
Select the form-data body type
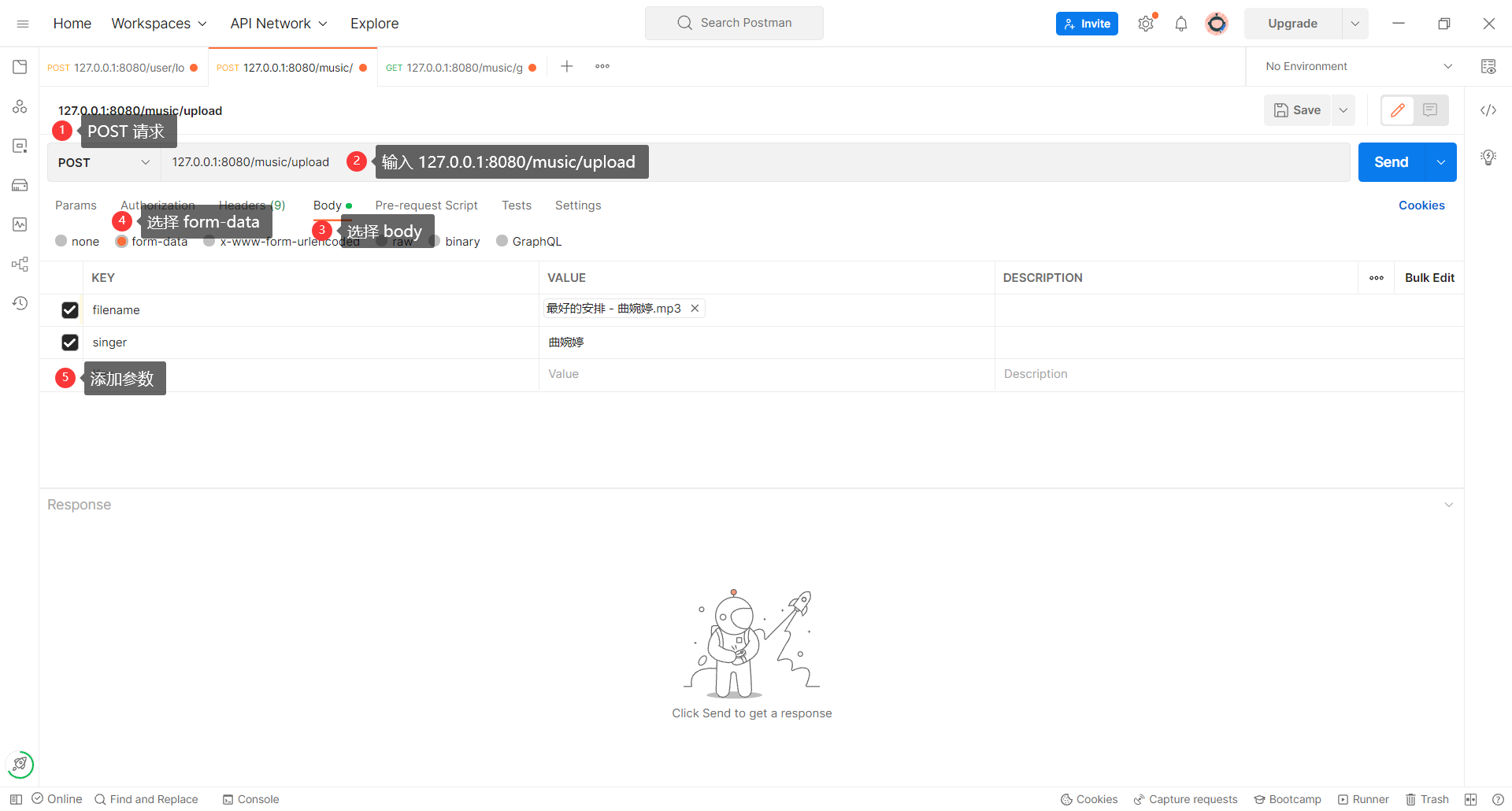(121, 241)
